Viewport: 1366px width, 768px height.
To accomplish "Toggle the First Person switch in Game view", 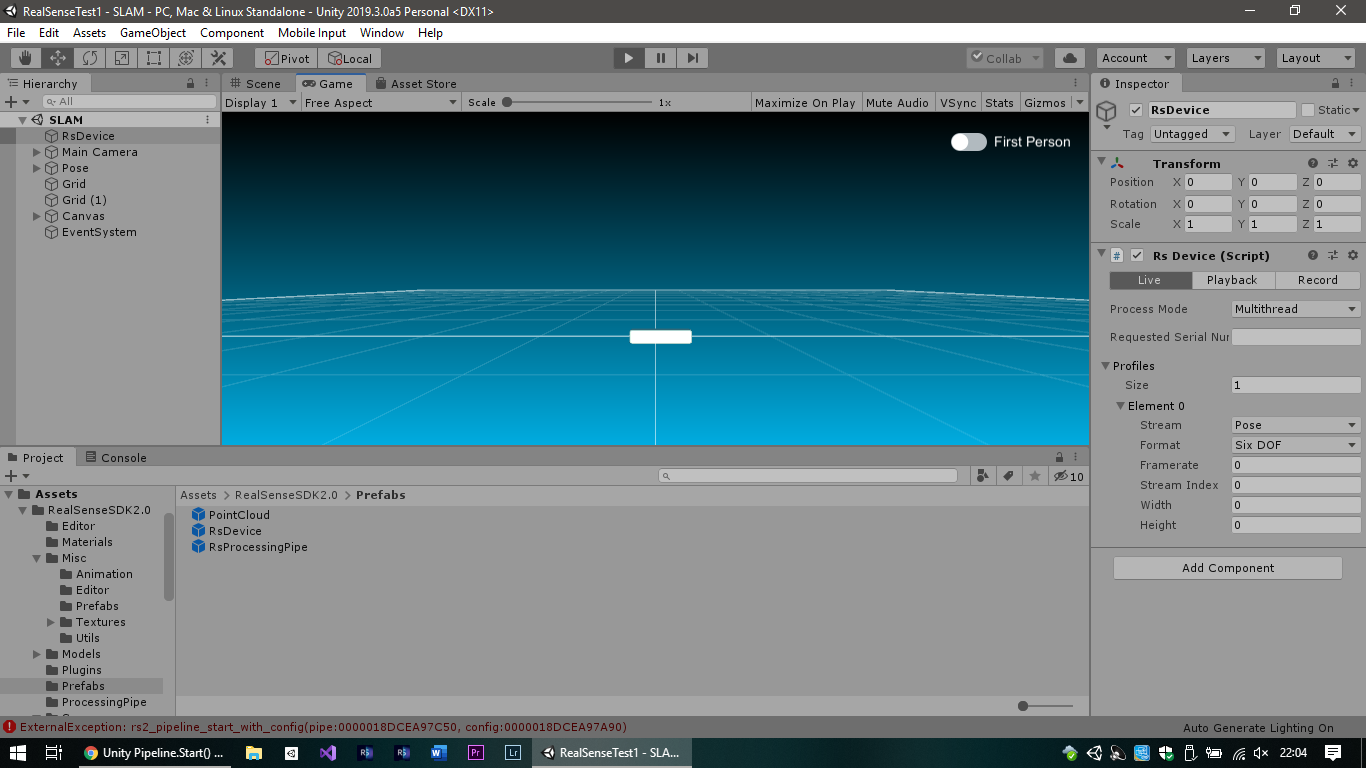I will [967, 142].
